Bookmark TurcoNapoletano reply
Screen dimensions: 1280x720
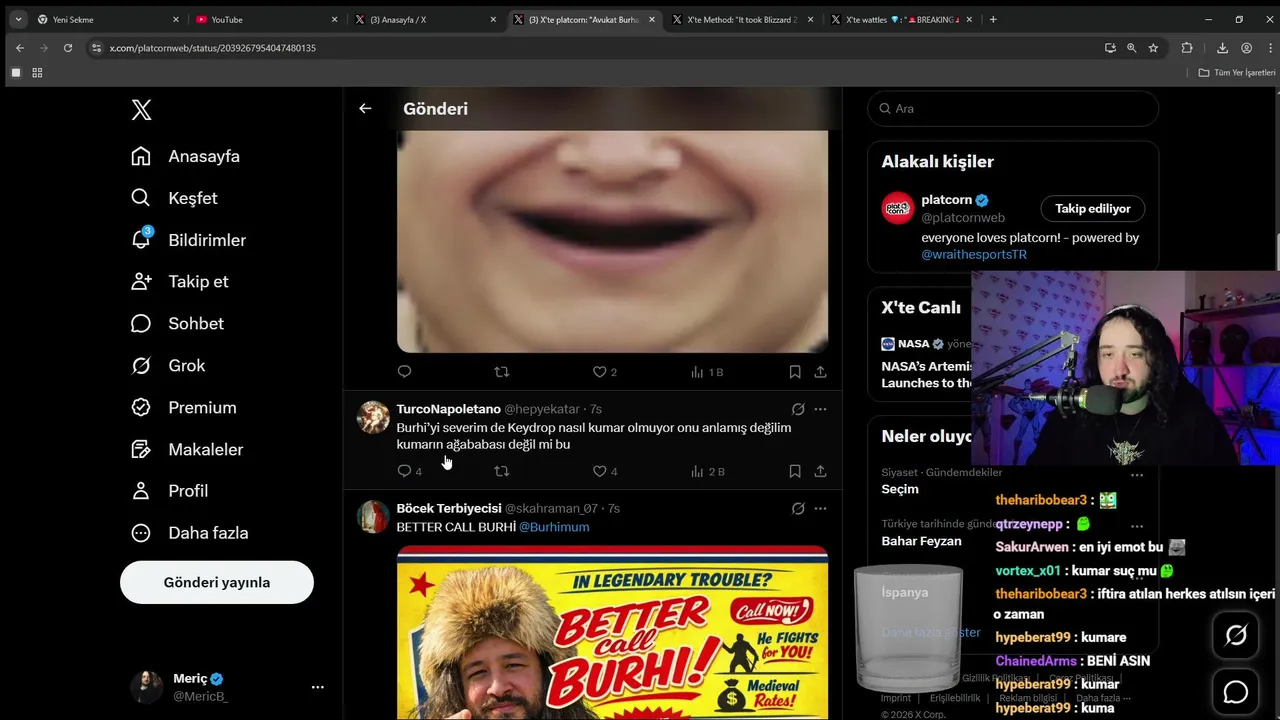[x=795, y=471]
